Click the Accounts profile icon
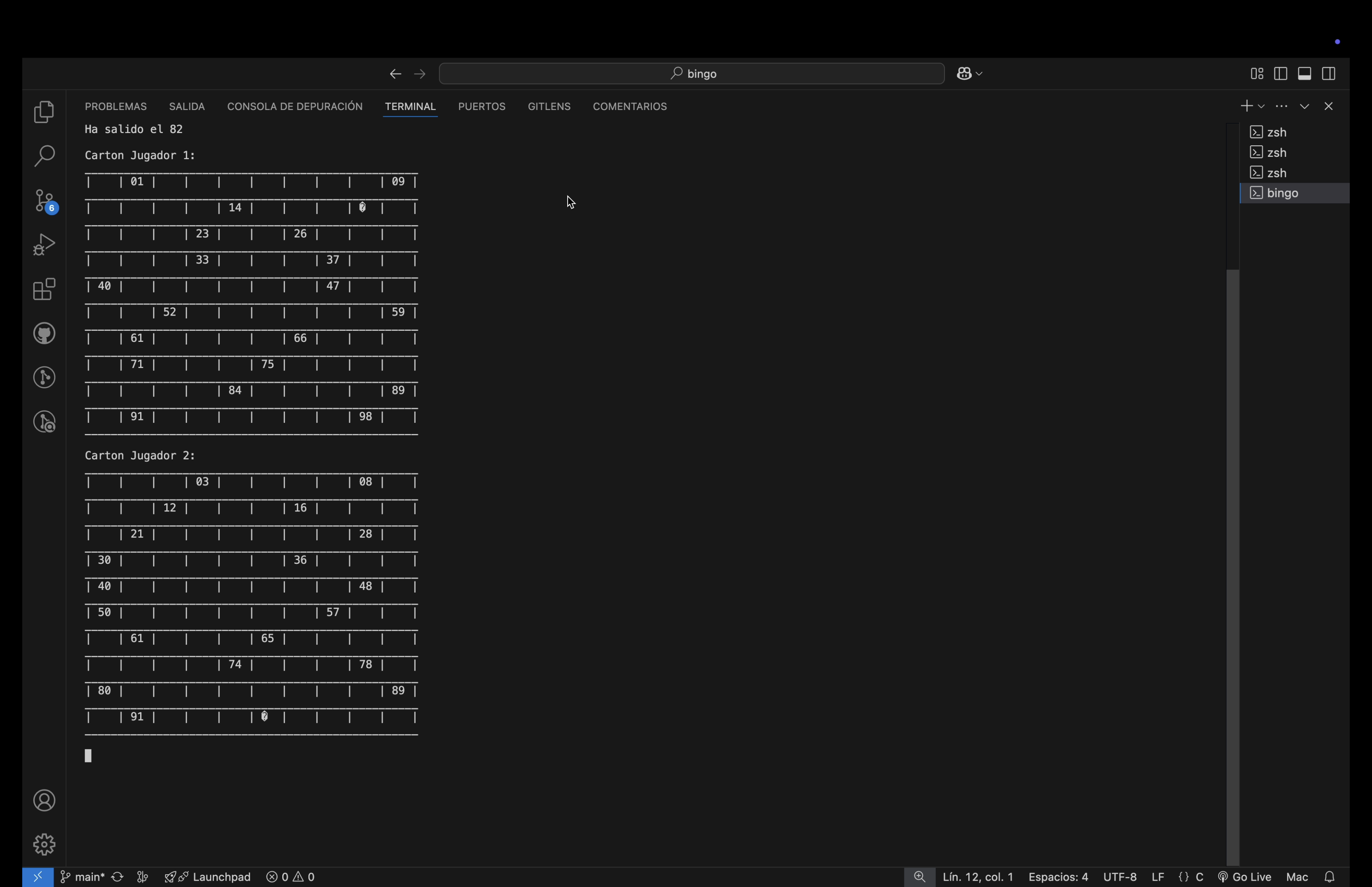Image resolution: width=1372 pixels, height=887 pixels. point(44,800)
